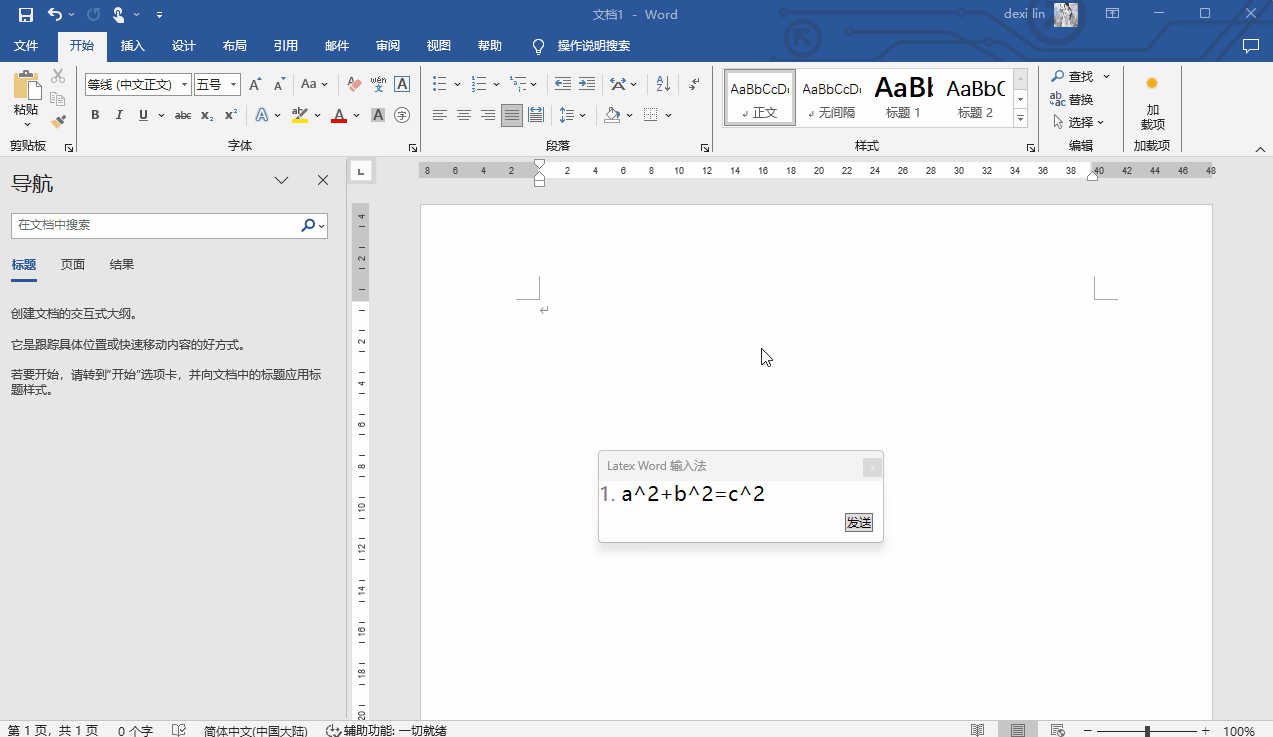Switch to the Insert tab
This screenshot has width=1273, height=737.
tap(133, 46)
